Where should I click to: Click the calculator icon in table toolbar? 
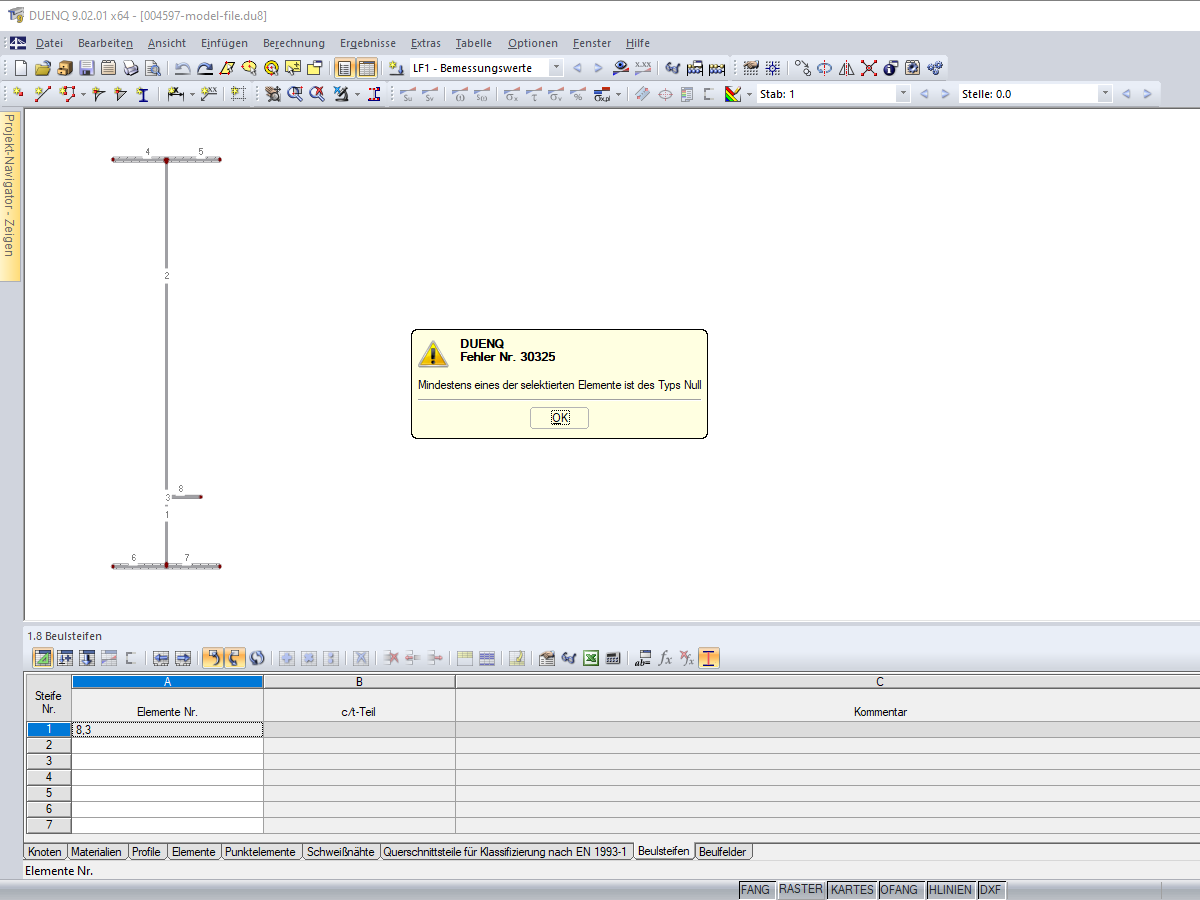tap(613, 658)
